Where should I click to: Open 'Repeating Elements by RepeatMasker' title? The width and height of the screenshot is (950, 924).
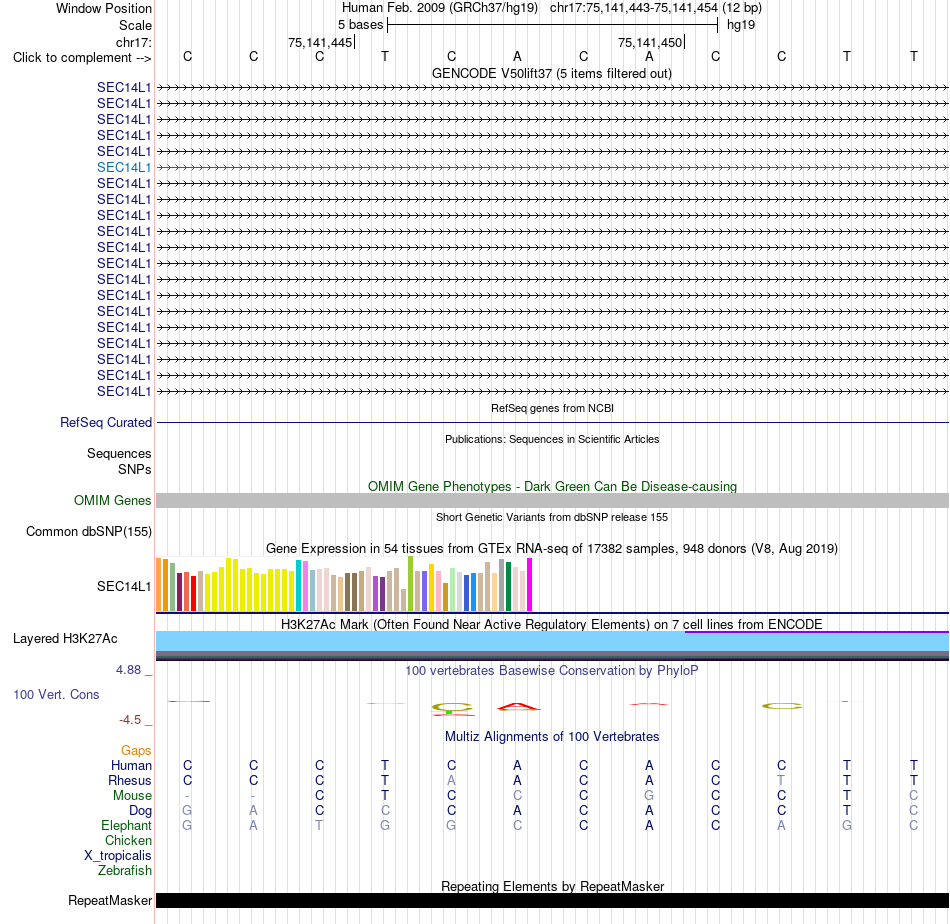(552, 886)
